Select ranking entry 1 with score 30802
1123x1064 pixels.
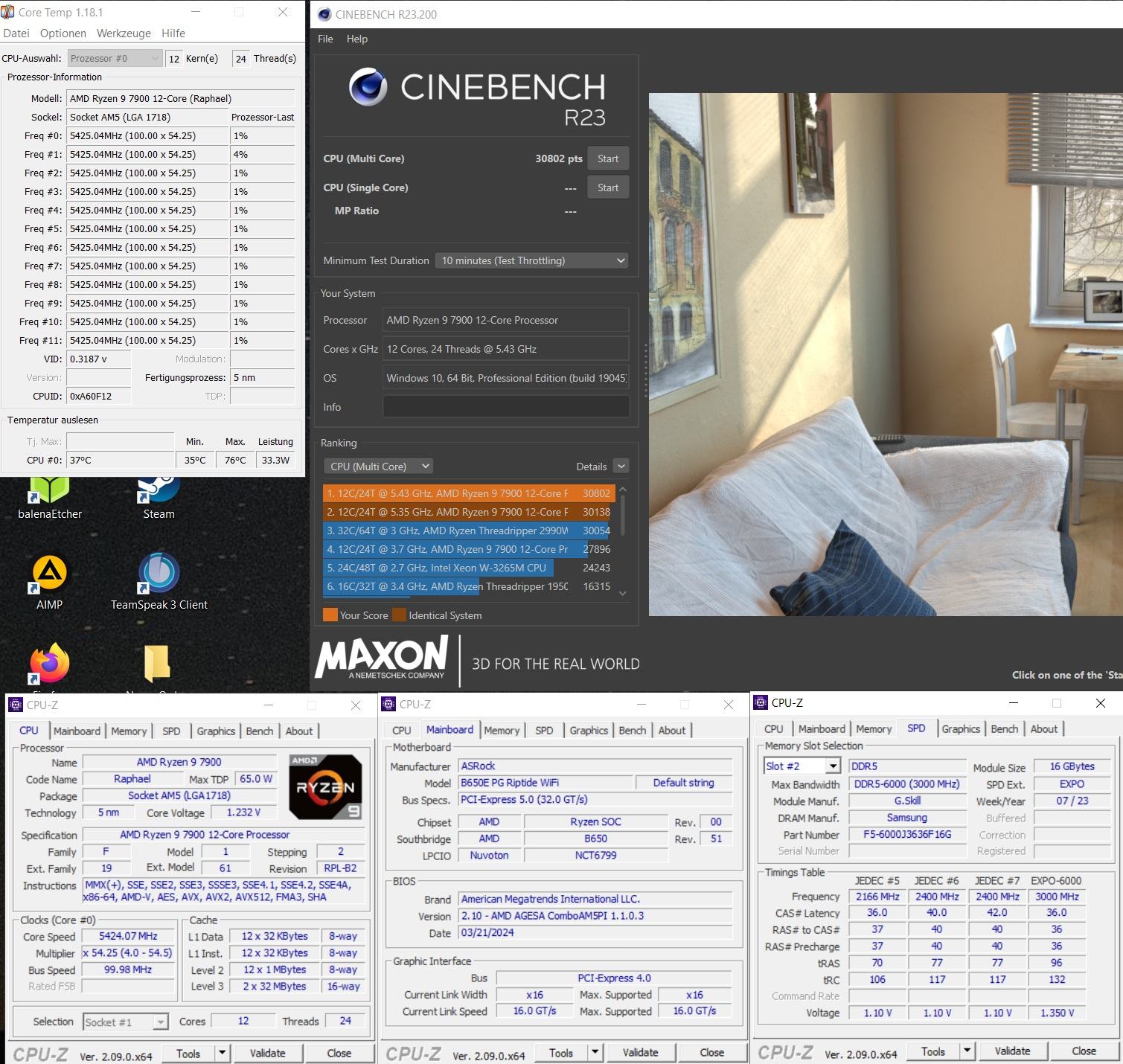pyautogui.click(x=469, y=493)
